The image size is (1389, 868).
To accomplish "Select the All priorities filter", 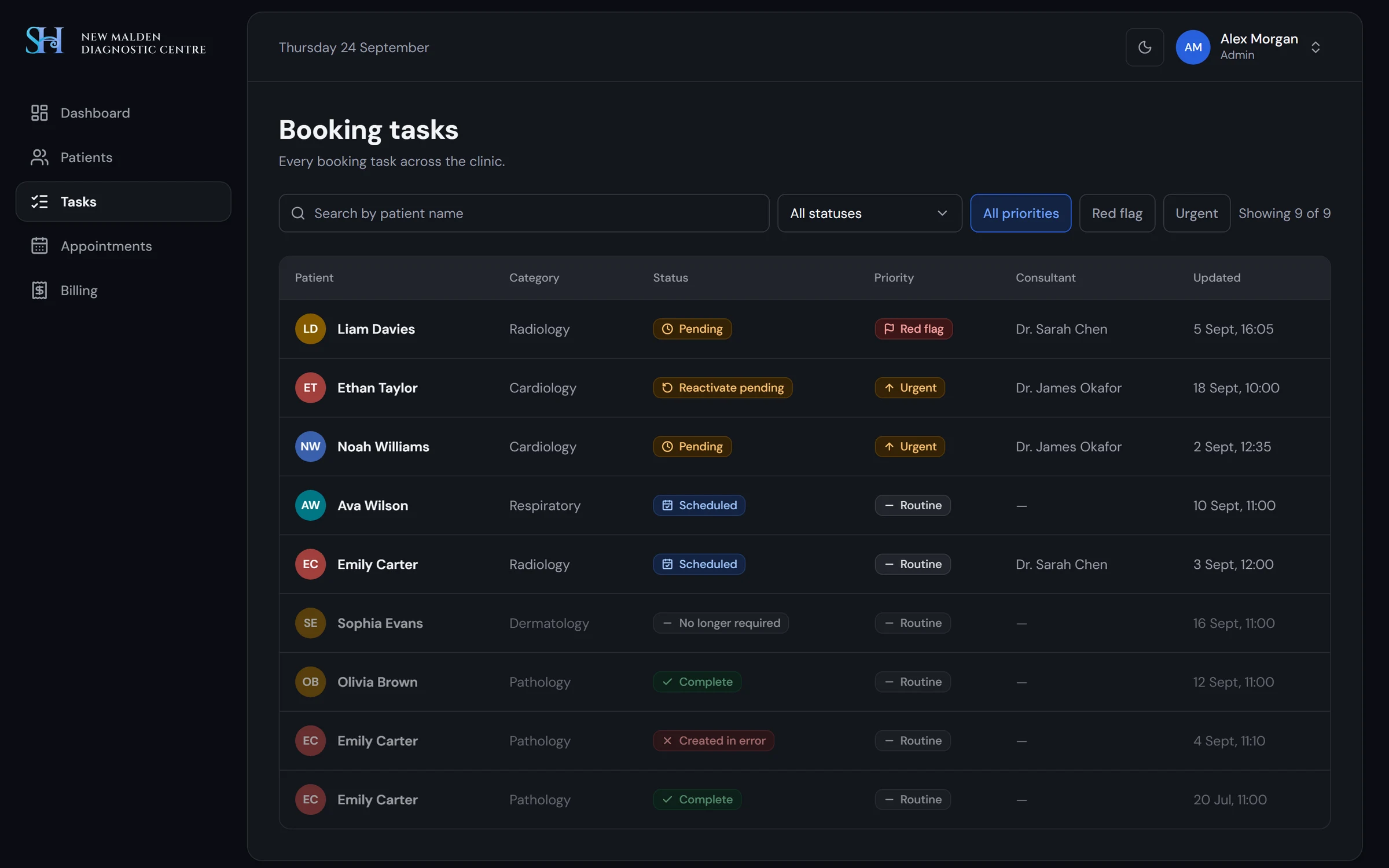I will click(1020, 214).
